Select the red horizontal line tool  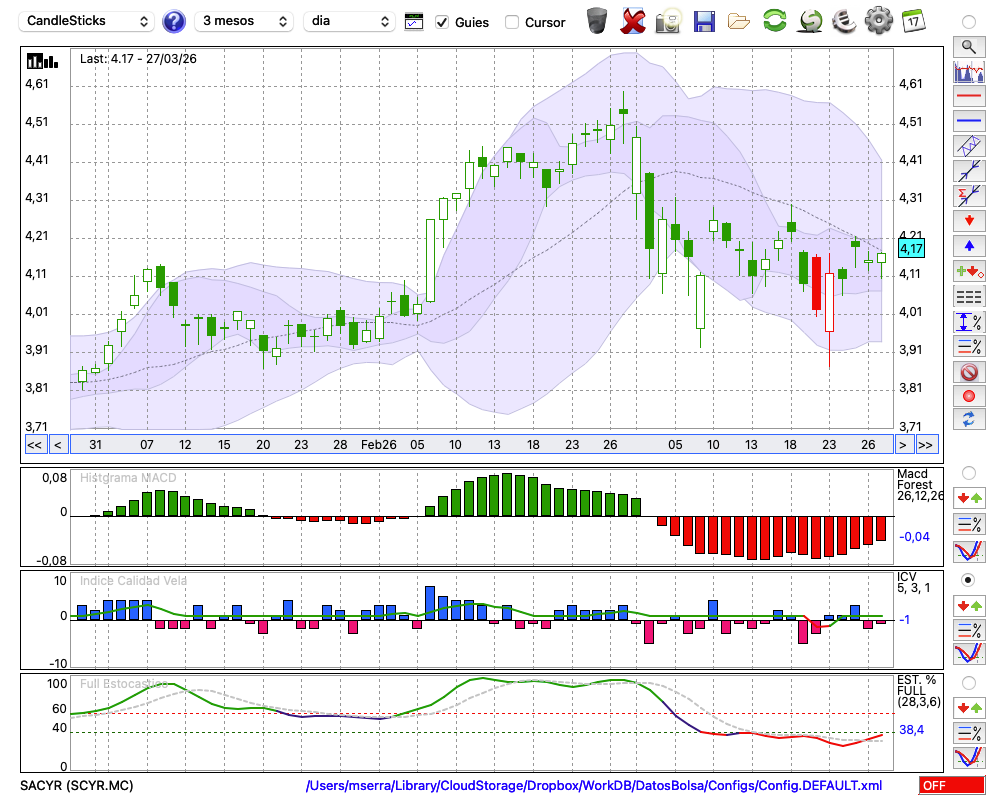(969, 96)
